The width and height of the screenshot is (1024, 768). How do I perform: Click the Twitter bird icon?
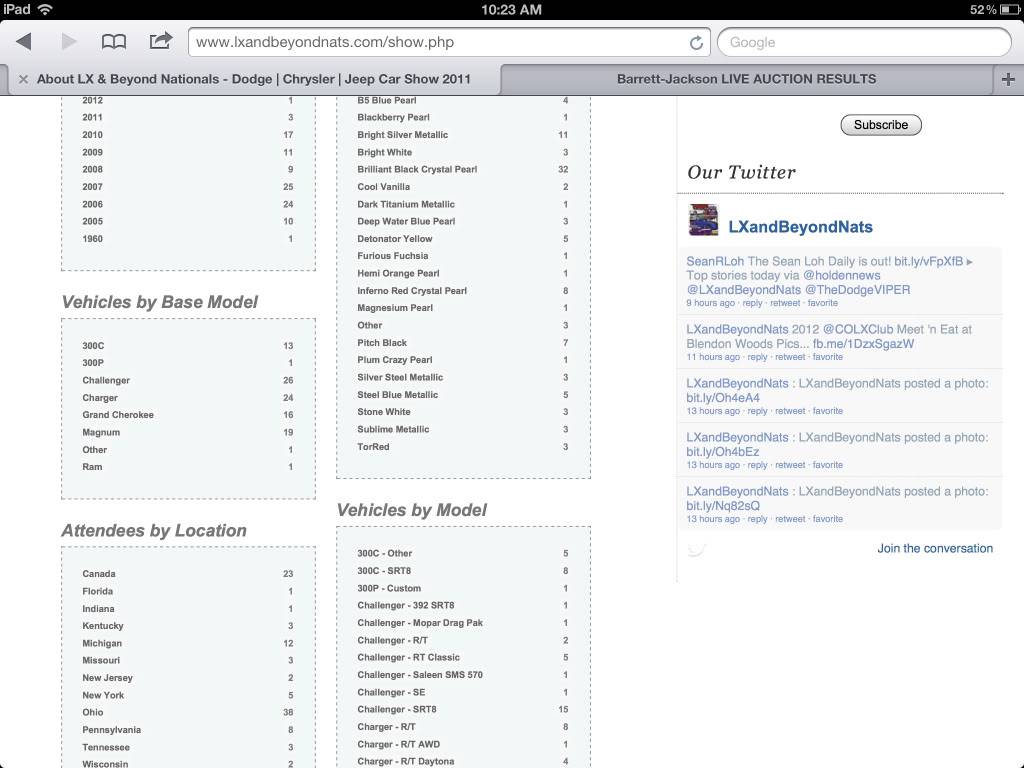pyautogui.click(x=697, y=548)
